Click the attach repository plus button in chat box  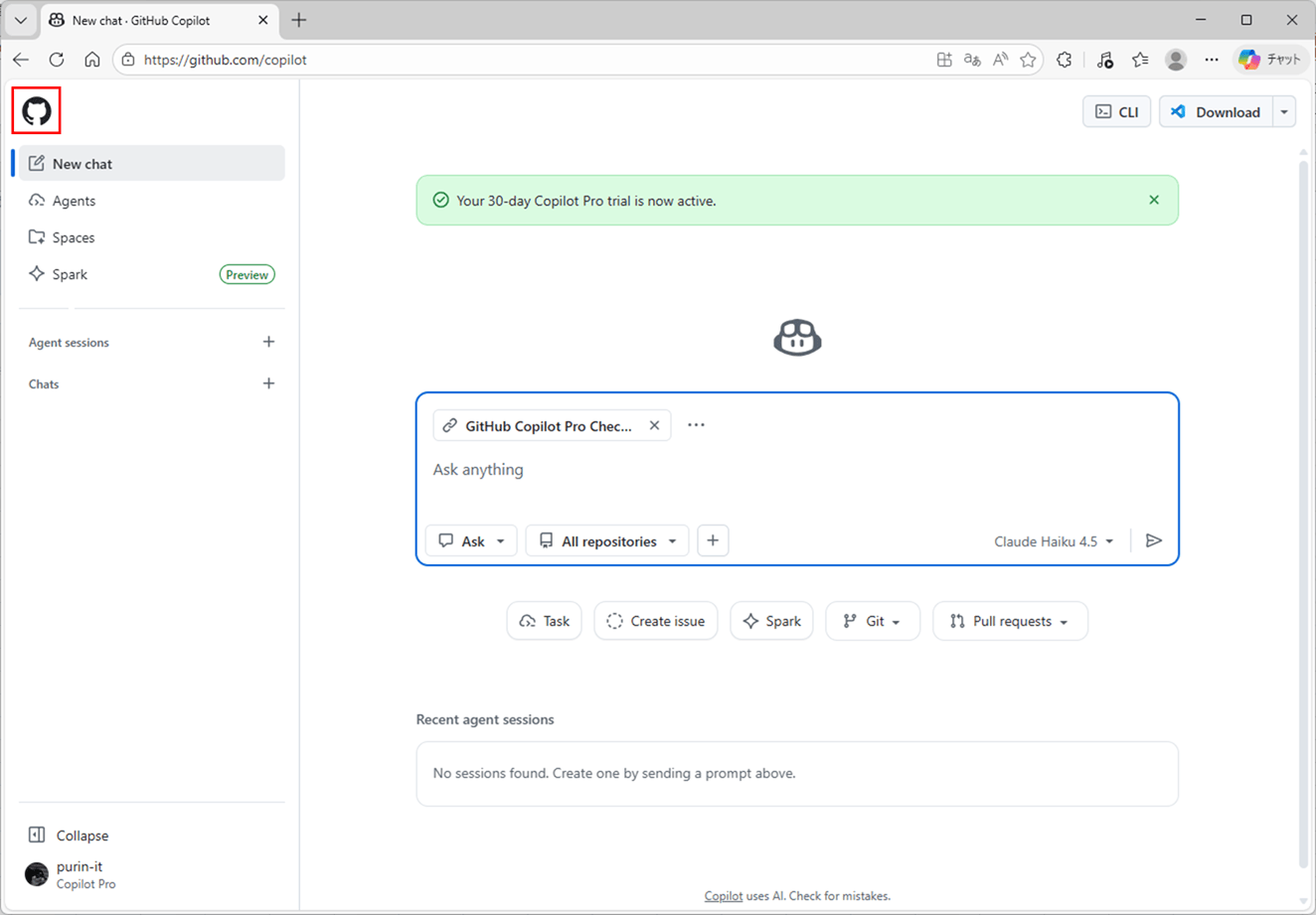click(713, 539)
